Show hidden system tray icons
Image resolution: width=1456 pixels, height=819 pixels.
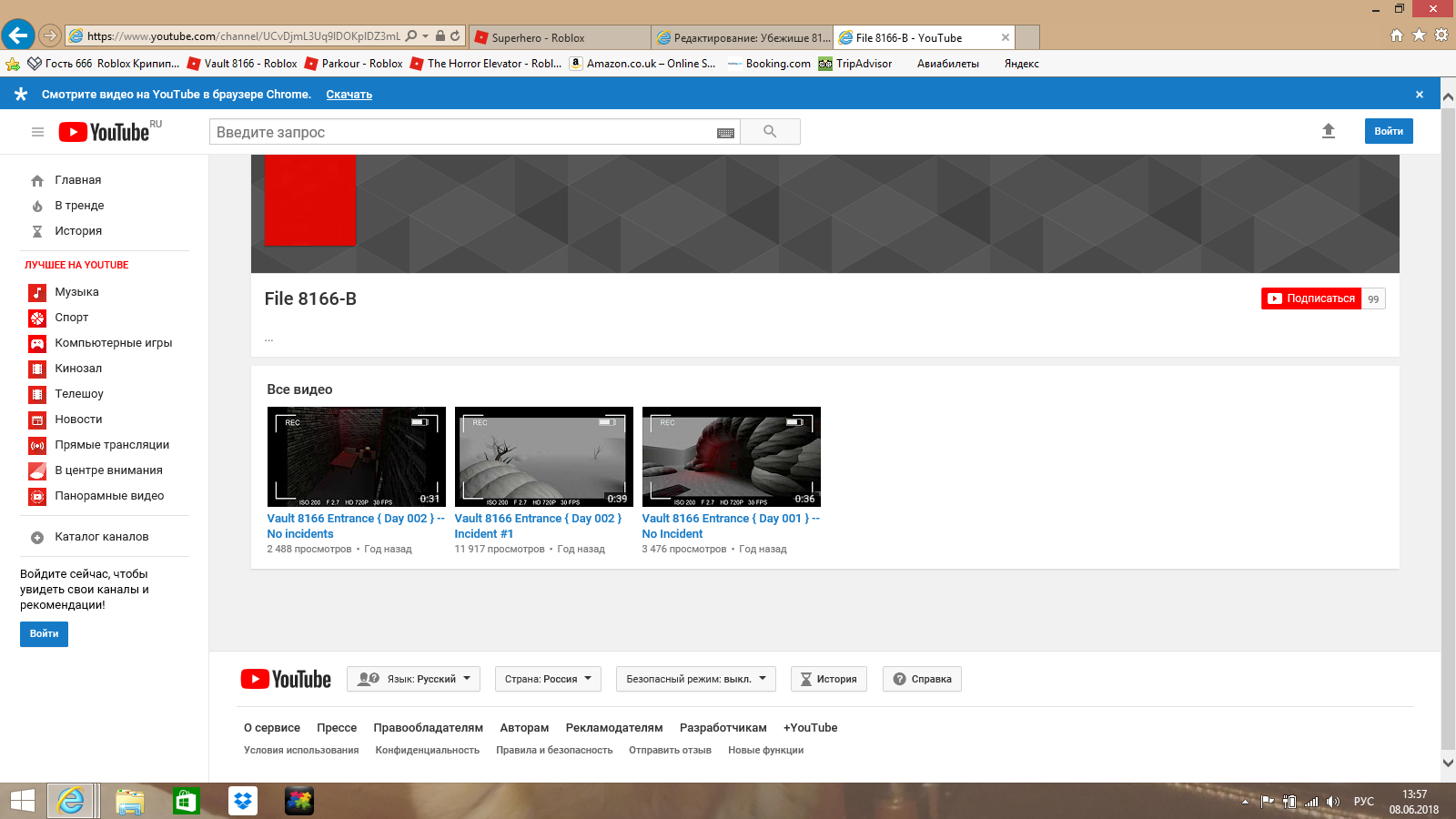[1245, 802]
